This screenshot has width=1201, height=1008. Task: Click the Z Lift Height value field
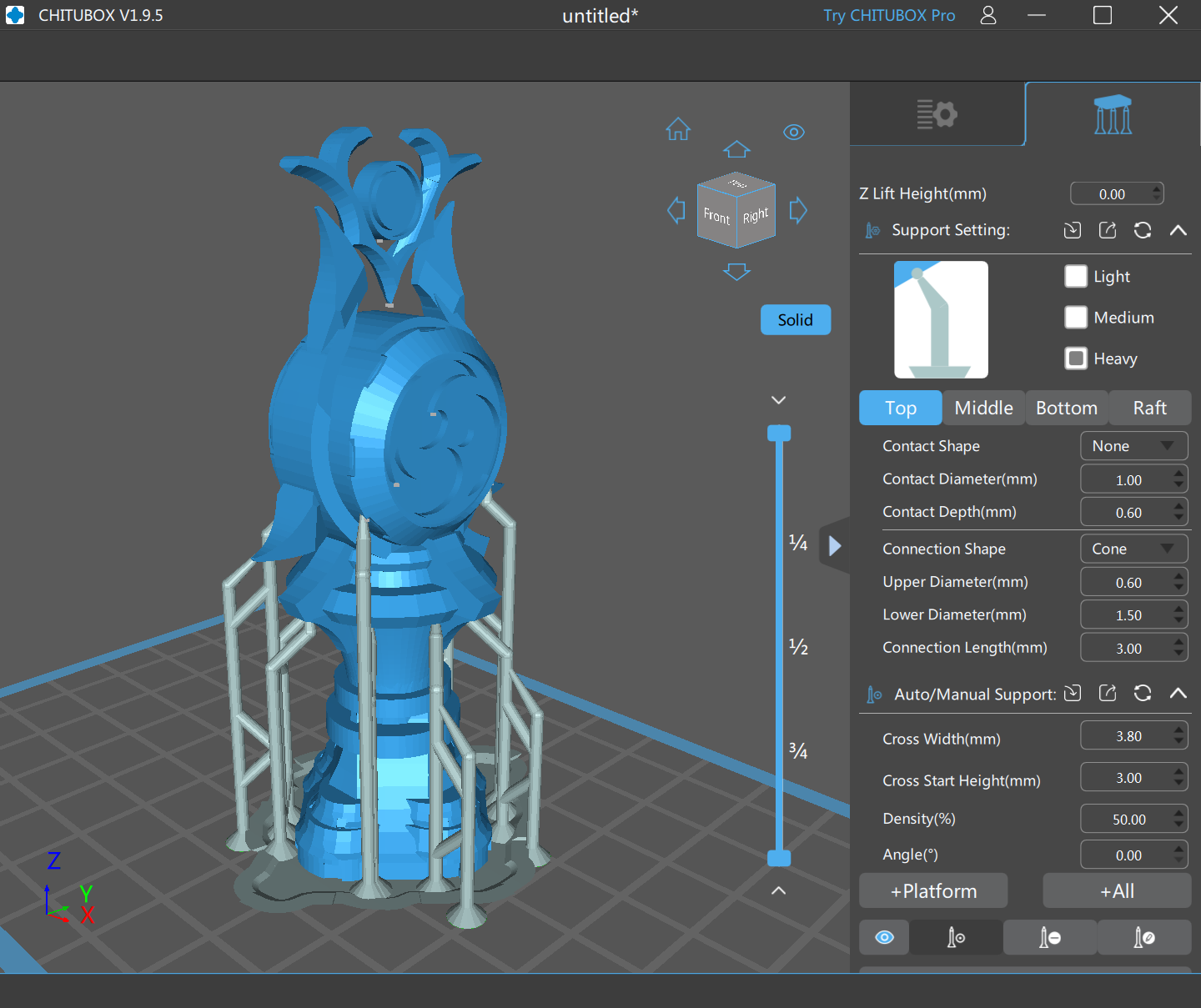(1117, 193)
